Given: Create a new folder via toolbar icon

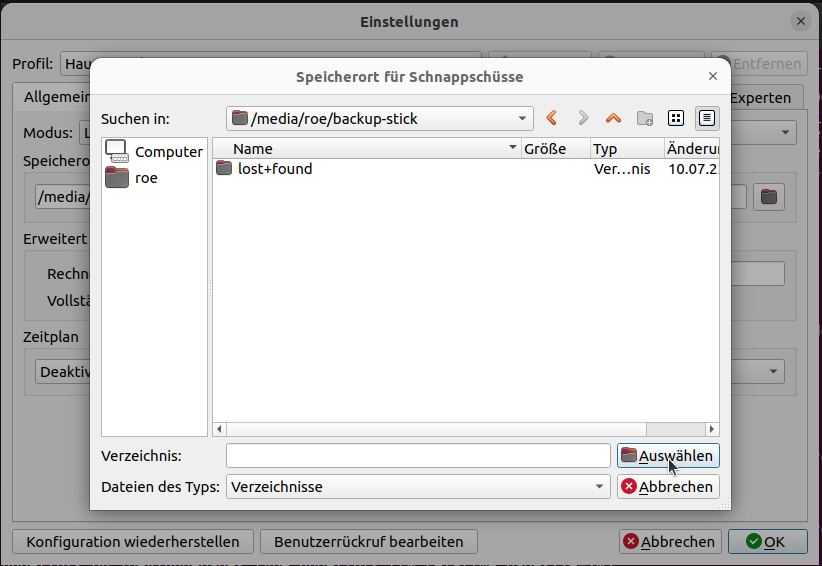Looking at the screenshot, I should [x=645, y=118].
